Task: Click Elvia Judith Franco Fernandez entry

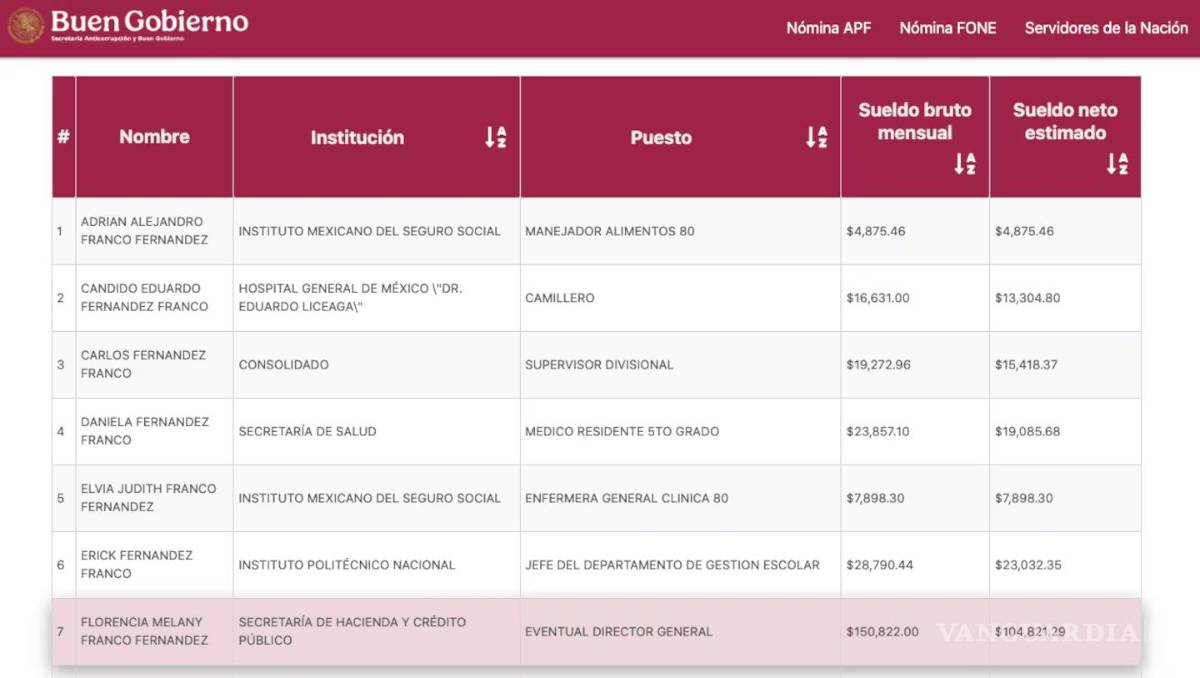Action: click(148, 498)
